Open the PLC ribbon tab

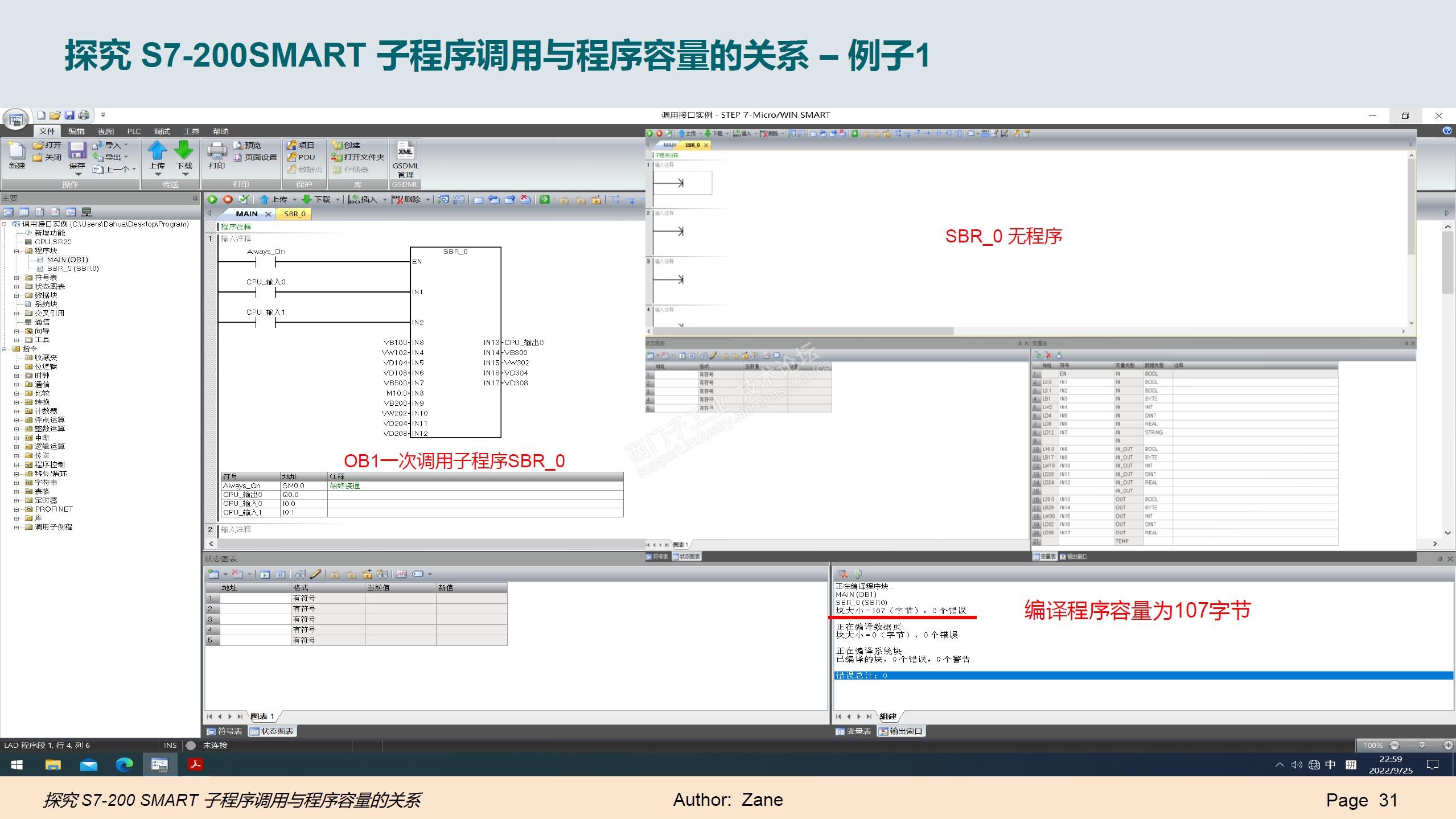134,131
